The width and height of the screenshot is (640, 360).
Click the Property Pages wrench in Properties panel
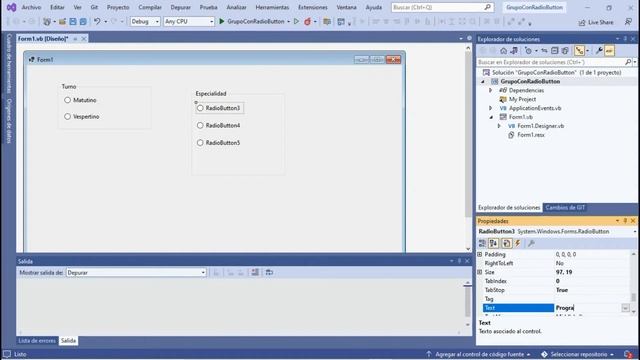[531, 243]
